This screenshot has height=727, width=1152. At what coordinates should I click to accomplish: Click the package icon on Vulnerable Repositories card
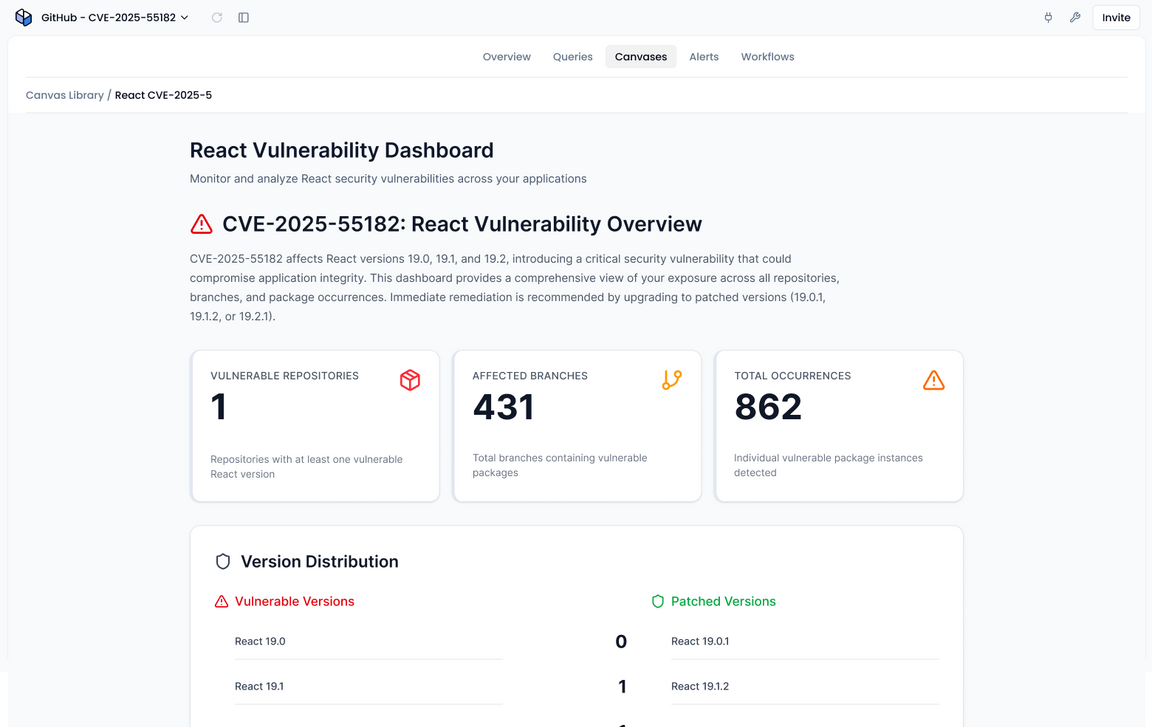410,380
